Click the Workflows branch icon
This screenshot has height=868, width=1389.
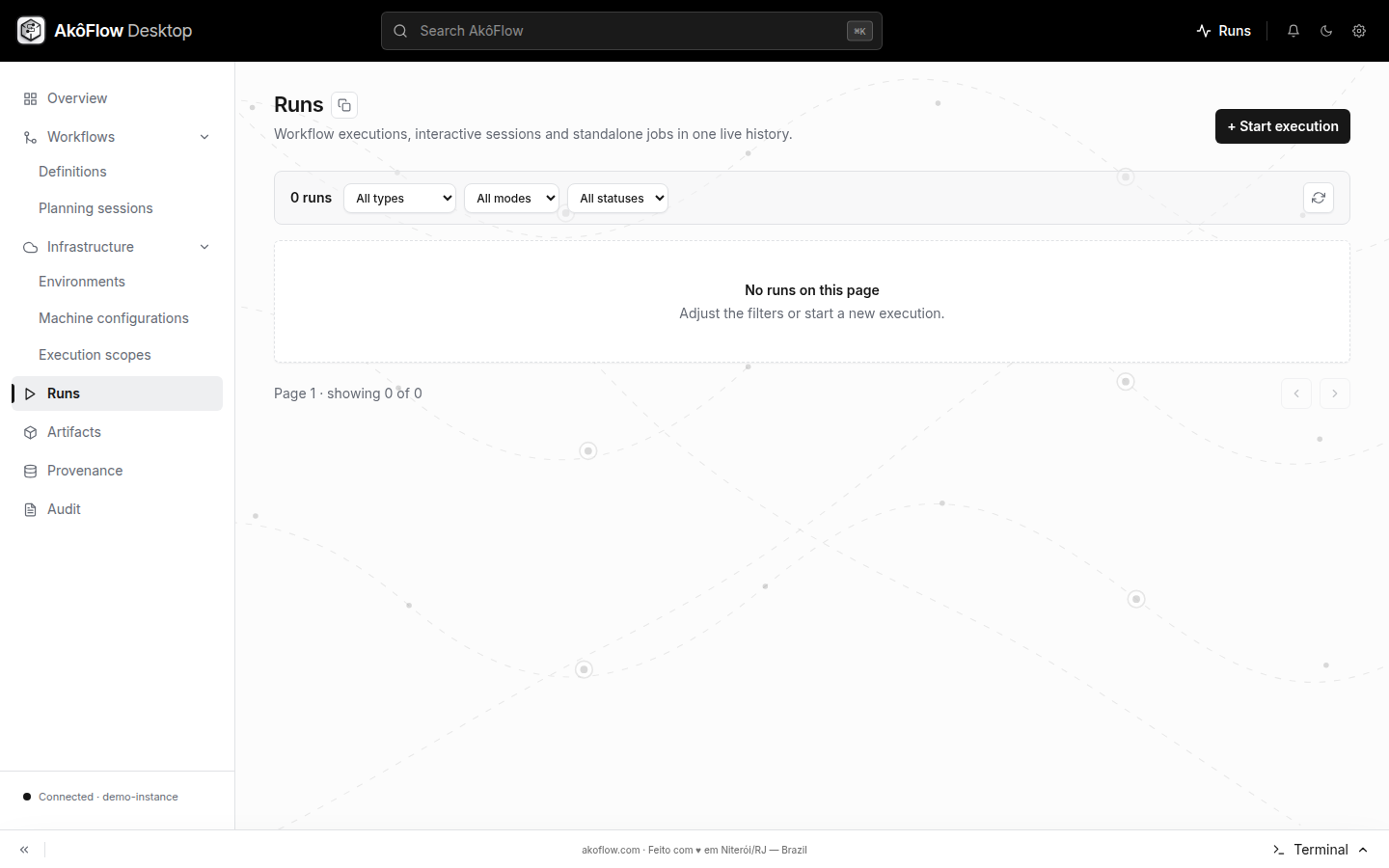coord(30,137)
